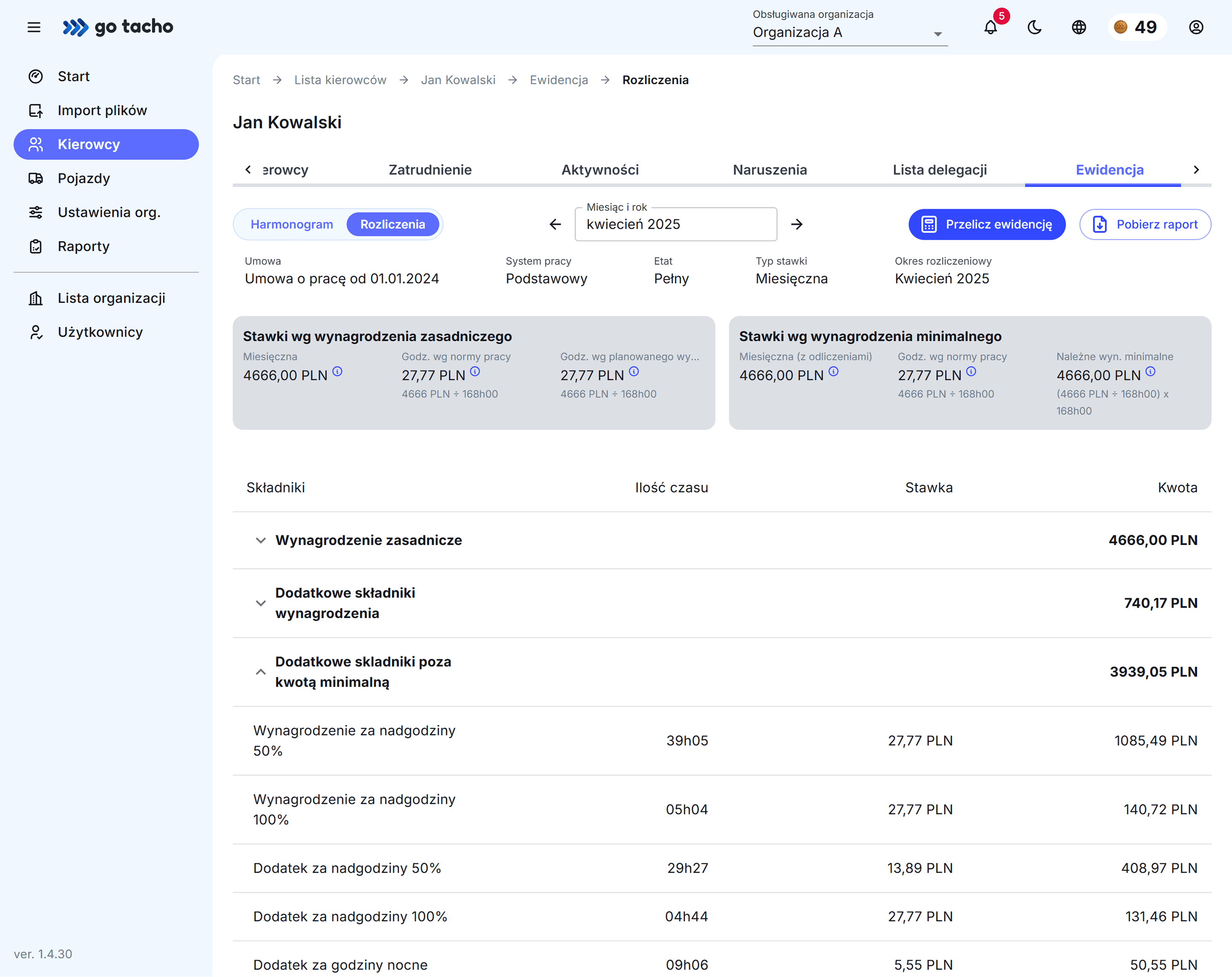
Task: Switch to Harmonogram view
Action: point(292,224)
